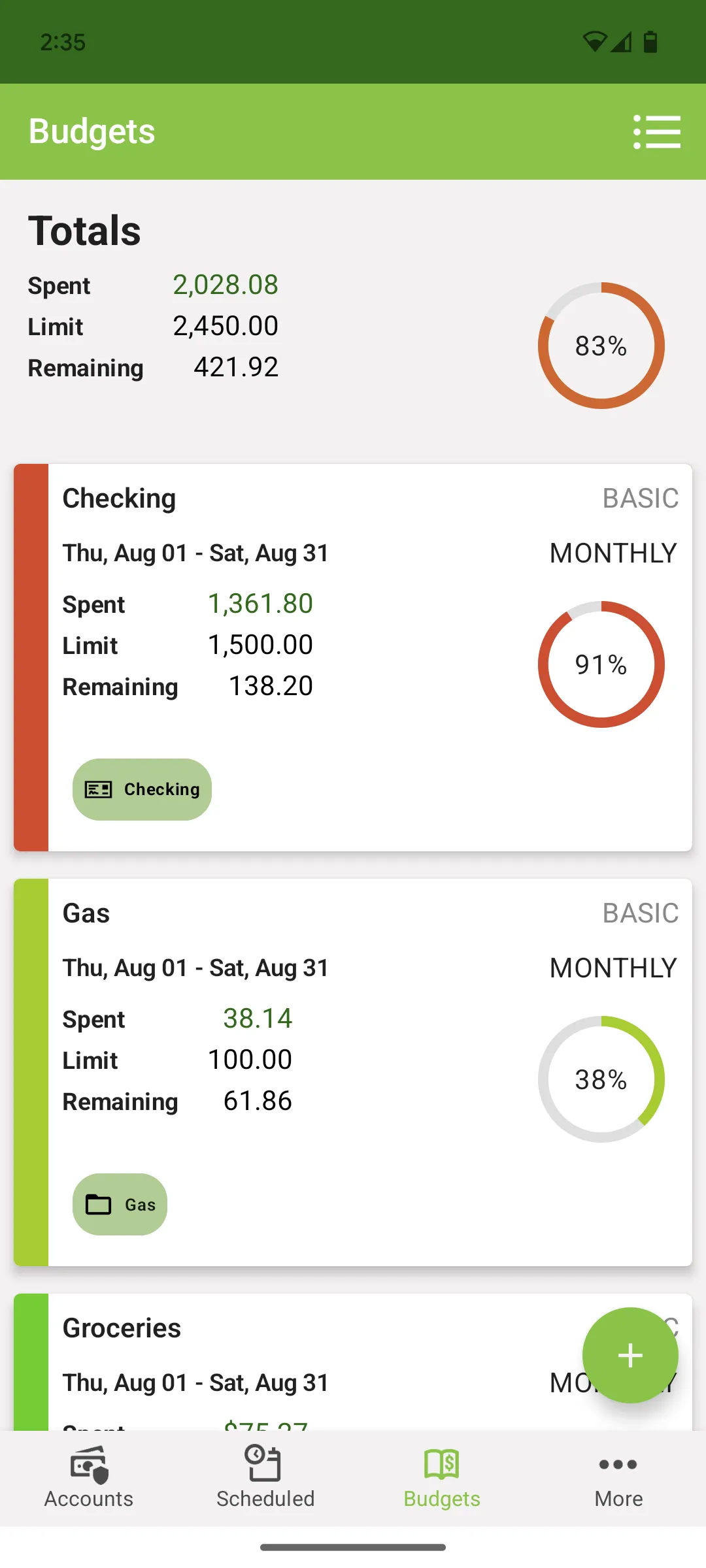The height and width of the screenshot is (1568, 706).
Task: Tap the card icon in Checking chip
Action: (99, 789)
